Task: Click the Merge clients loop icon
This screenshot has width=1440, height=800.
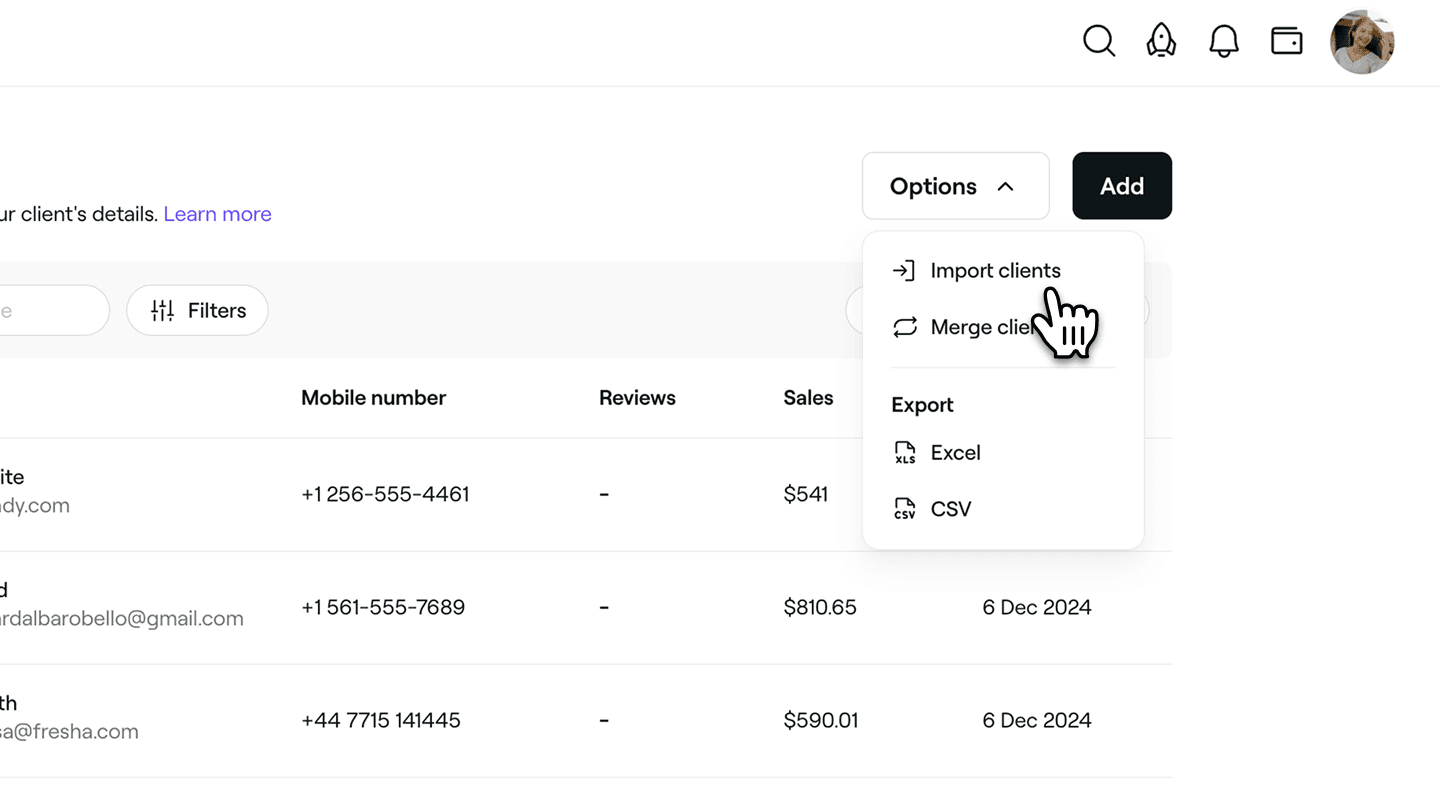Action: [904, 327]
